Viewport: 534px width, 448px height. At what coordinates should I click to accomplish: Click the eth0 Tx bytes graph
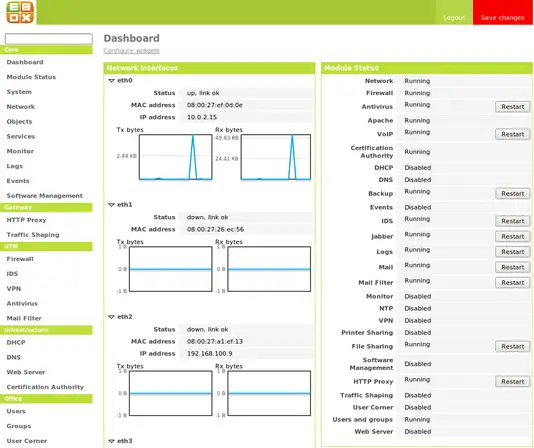click(175, 157)
